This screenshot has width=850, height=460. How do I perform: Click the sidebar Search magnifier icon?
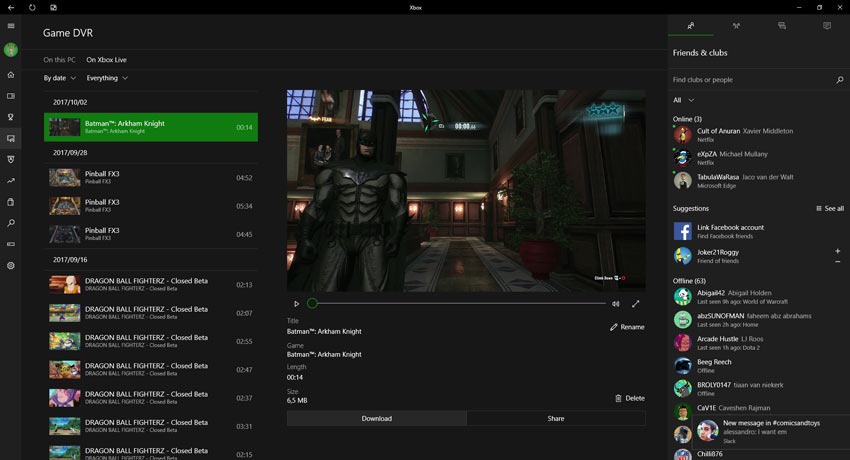pos(11,223)
